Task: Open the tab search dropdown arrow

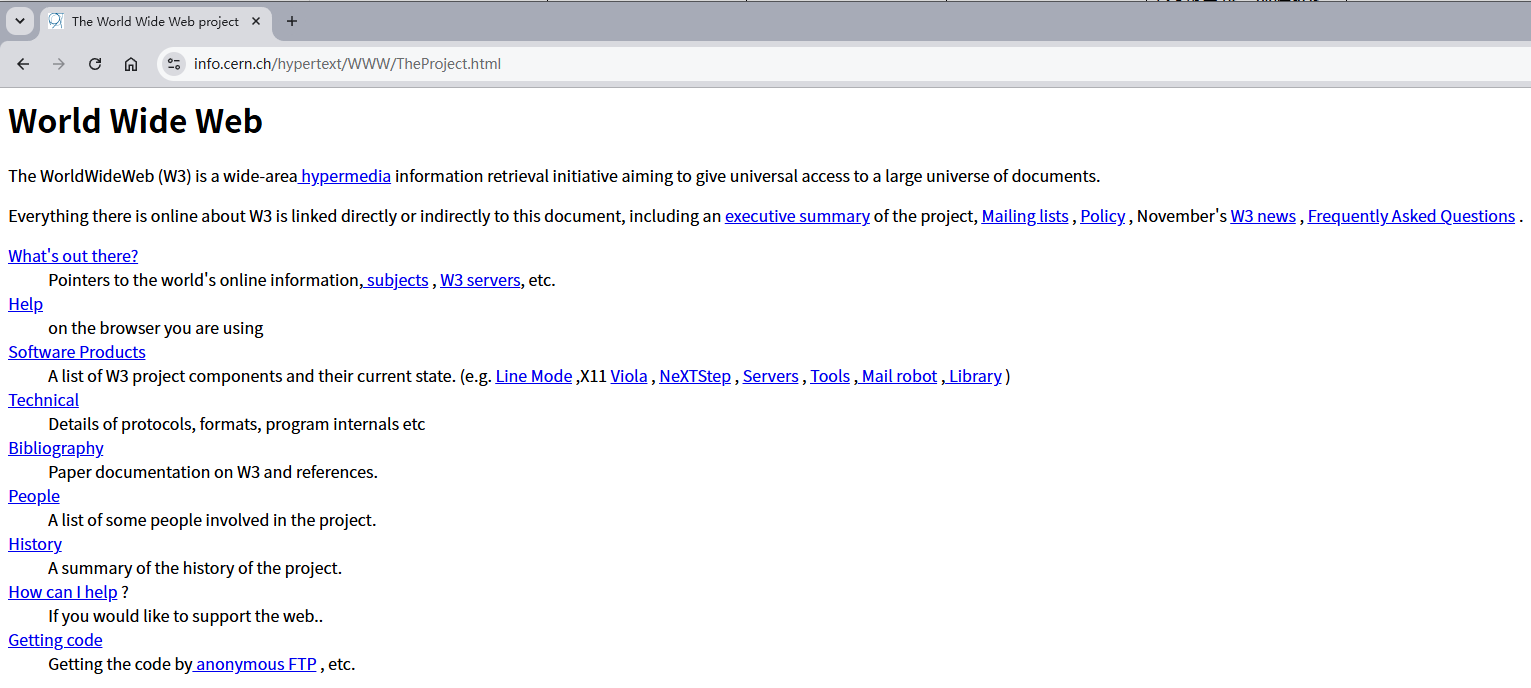Action: tap(19, 21)
